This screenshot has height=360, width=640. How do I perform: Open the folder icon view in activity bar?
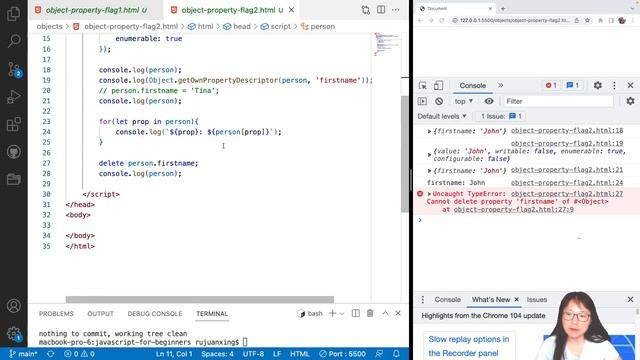click(13, 179)
